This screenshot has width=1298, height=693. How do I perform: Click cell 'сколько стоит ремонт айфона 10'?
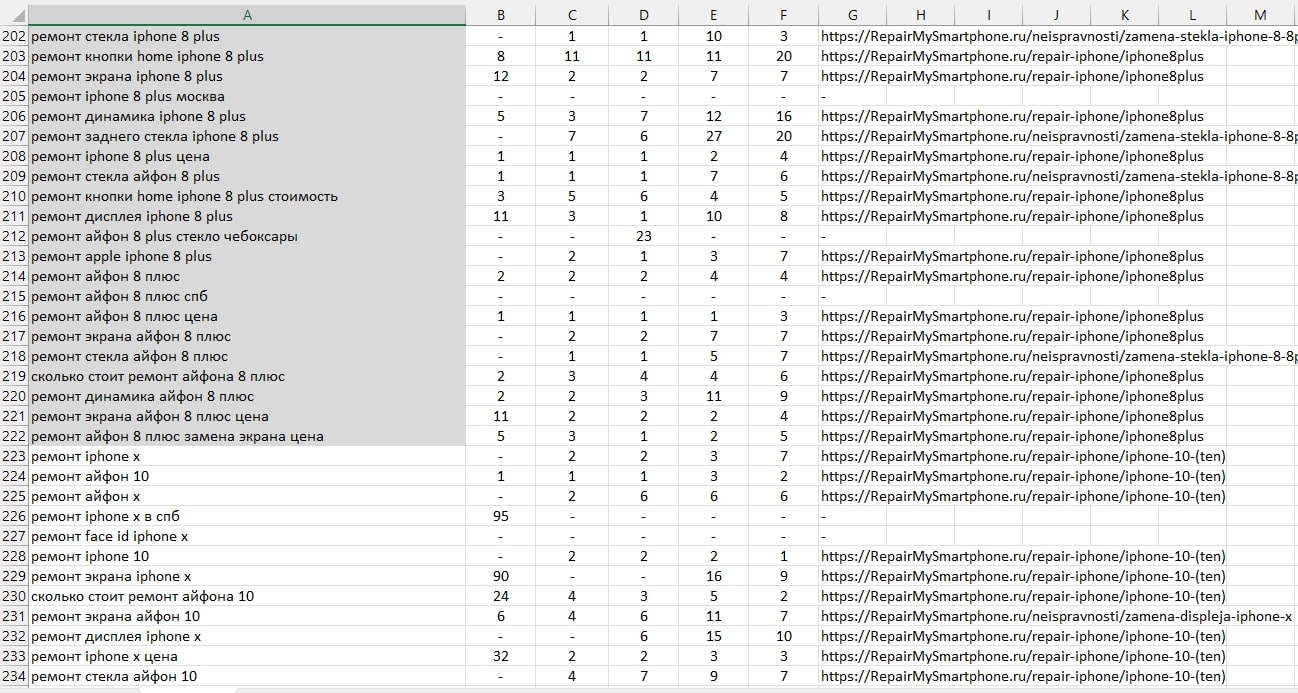[x=247, y=596]
